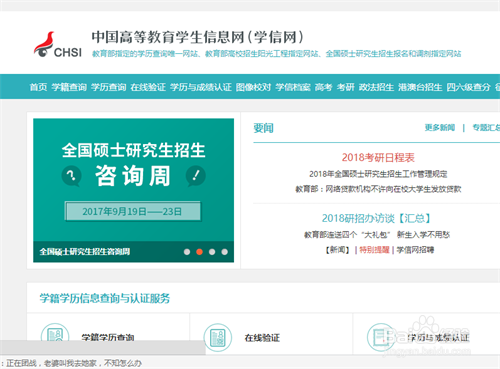500x369 pixels.
Task: Open 学籍查询 navigation item
Action: click(x=69, y=87)
